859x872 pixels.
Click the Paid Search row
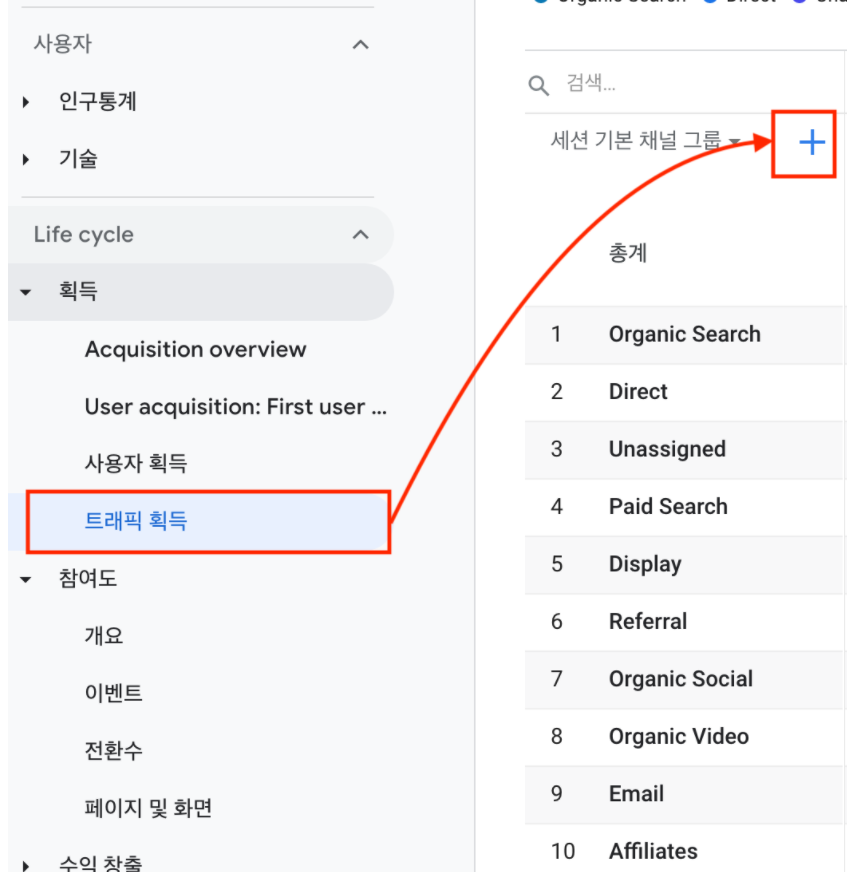(x=685, y=507)
